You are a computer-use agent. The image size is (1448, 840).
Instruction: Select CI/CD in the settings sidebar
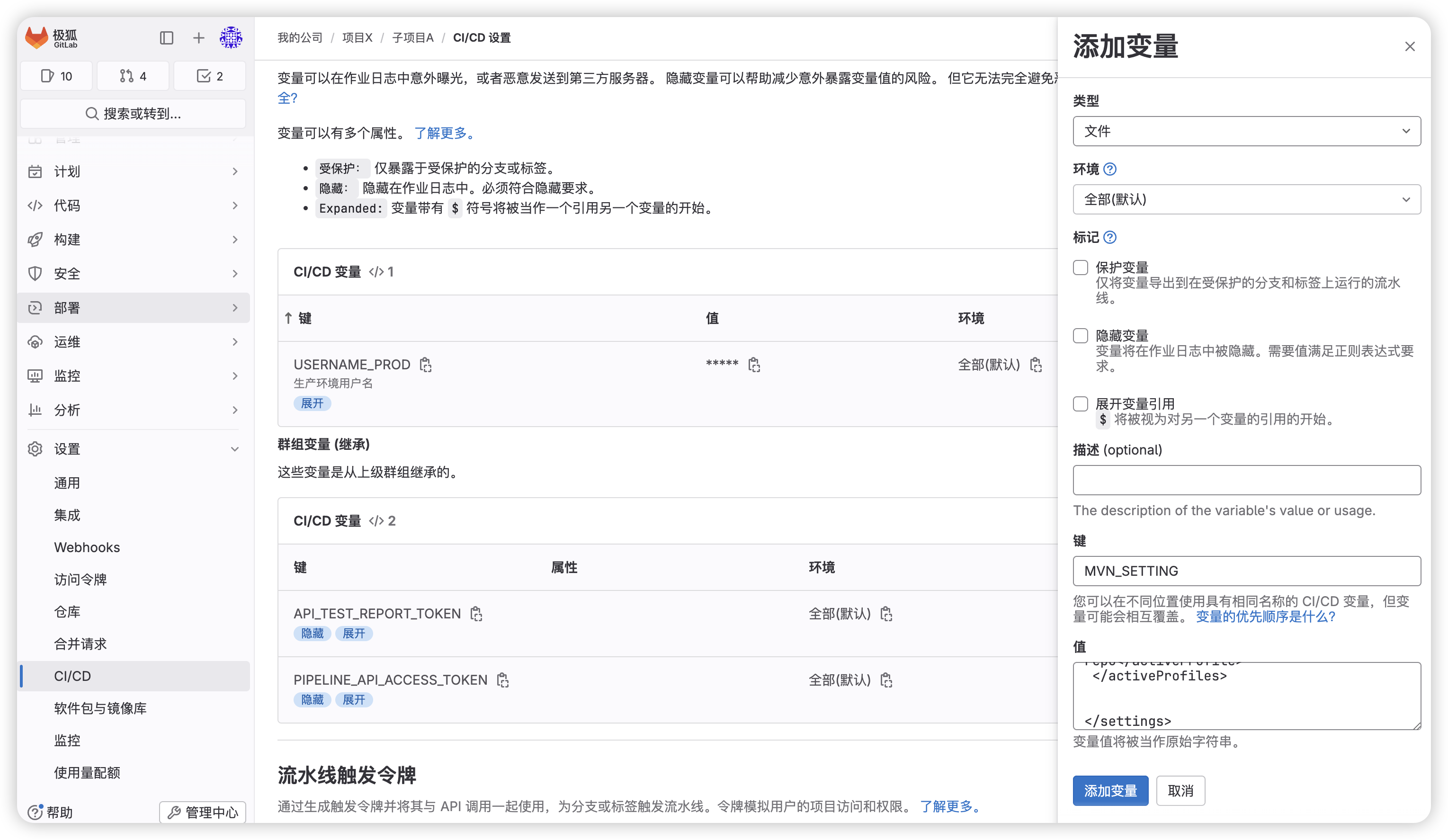(72, 676)
